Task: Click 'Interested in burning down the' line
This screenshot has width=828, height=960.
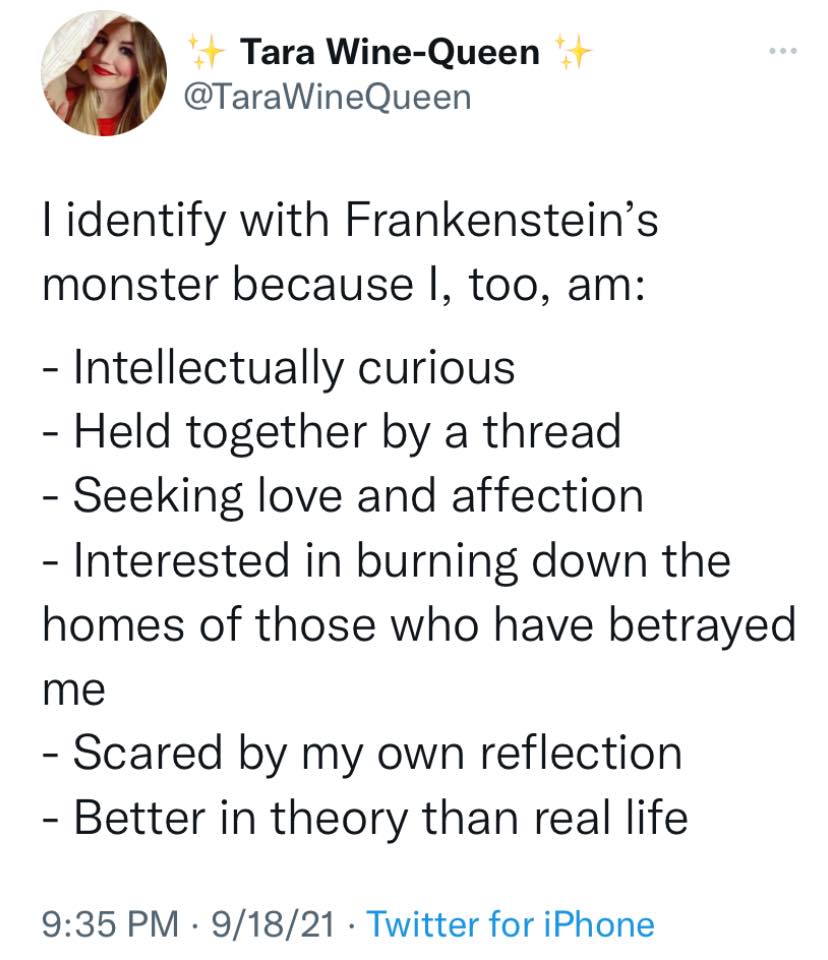Action: [x=386, y=560]
